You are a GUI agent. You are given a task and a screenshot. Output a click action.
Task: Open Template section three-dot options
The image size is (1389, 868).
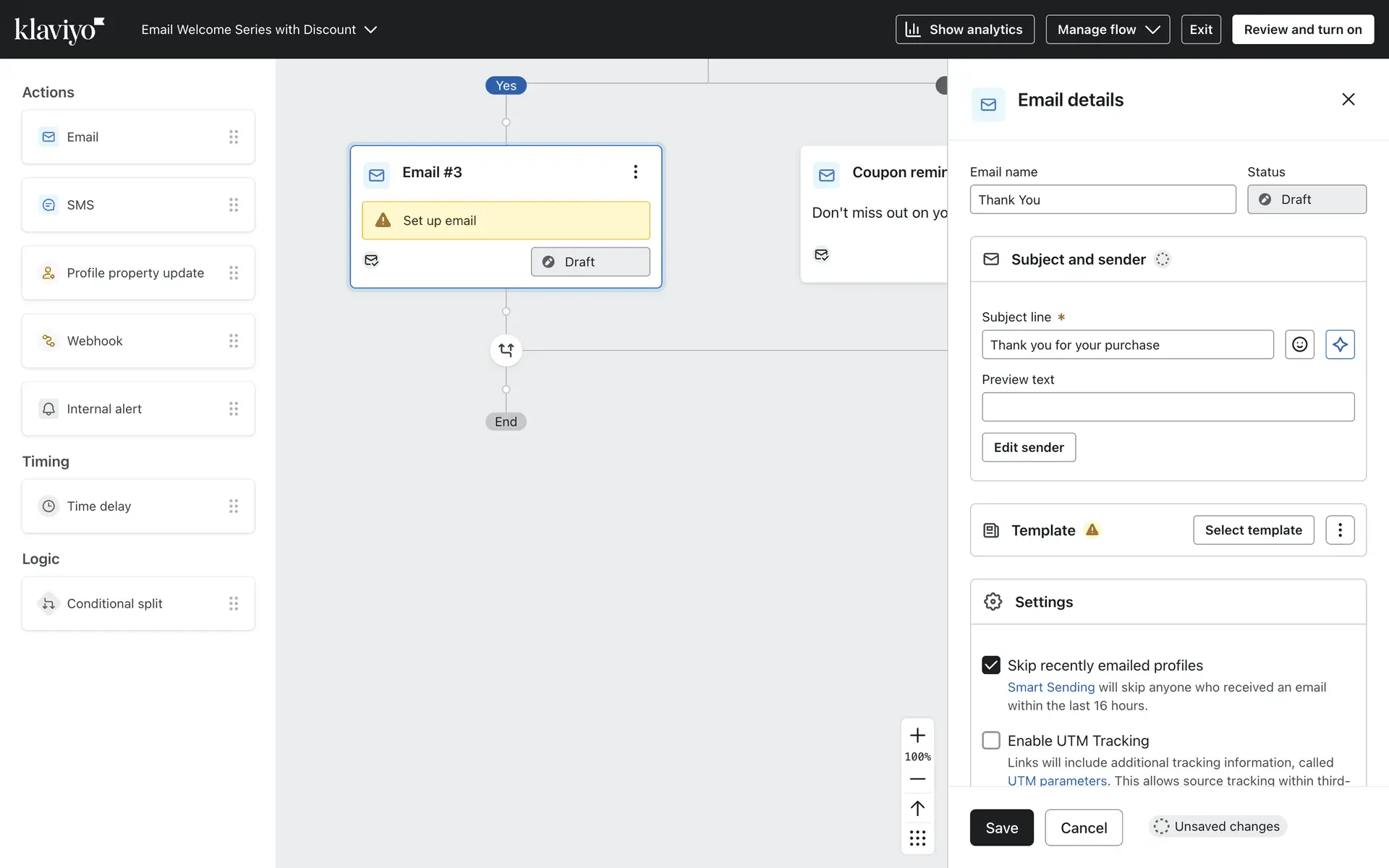point(1340,530)
